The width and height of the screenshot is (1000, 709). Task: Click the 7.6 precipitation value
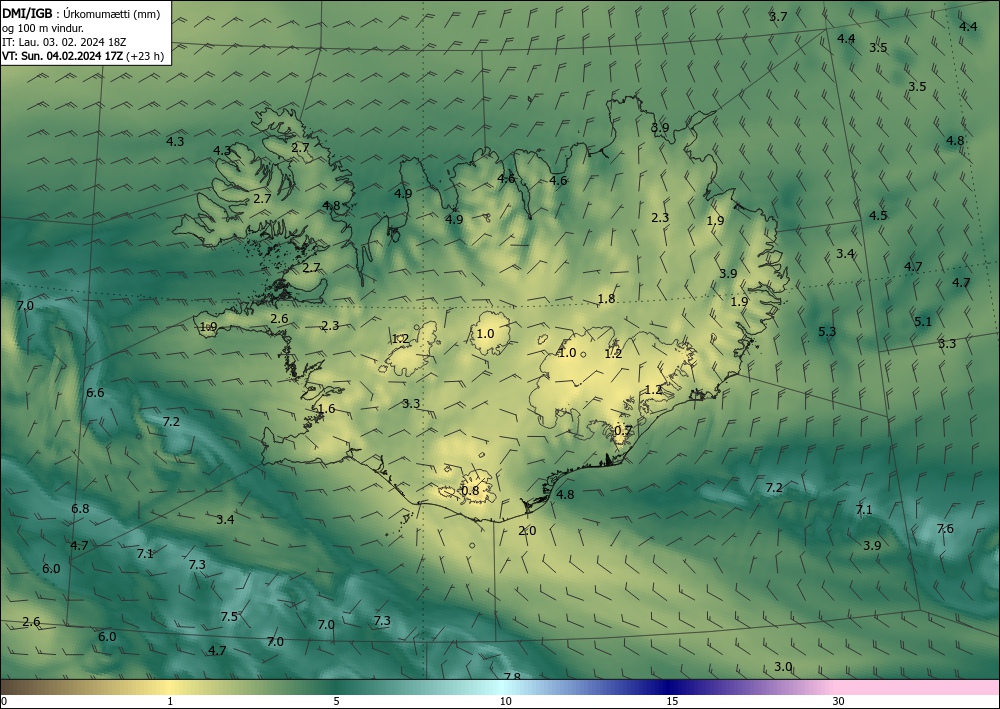coord(945,529)
